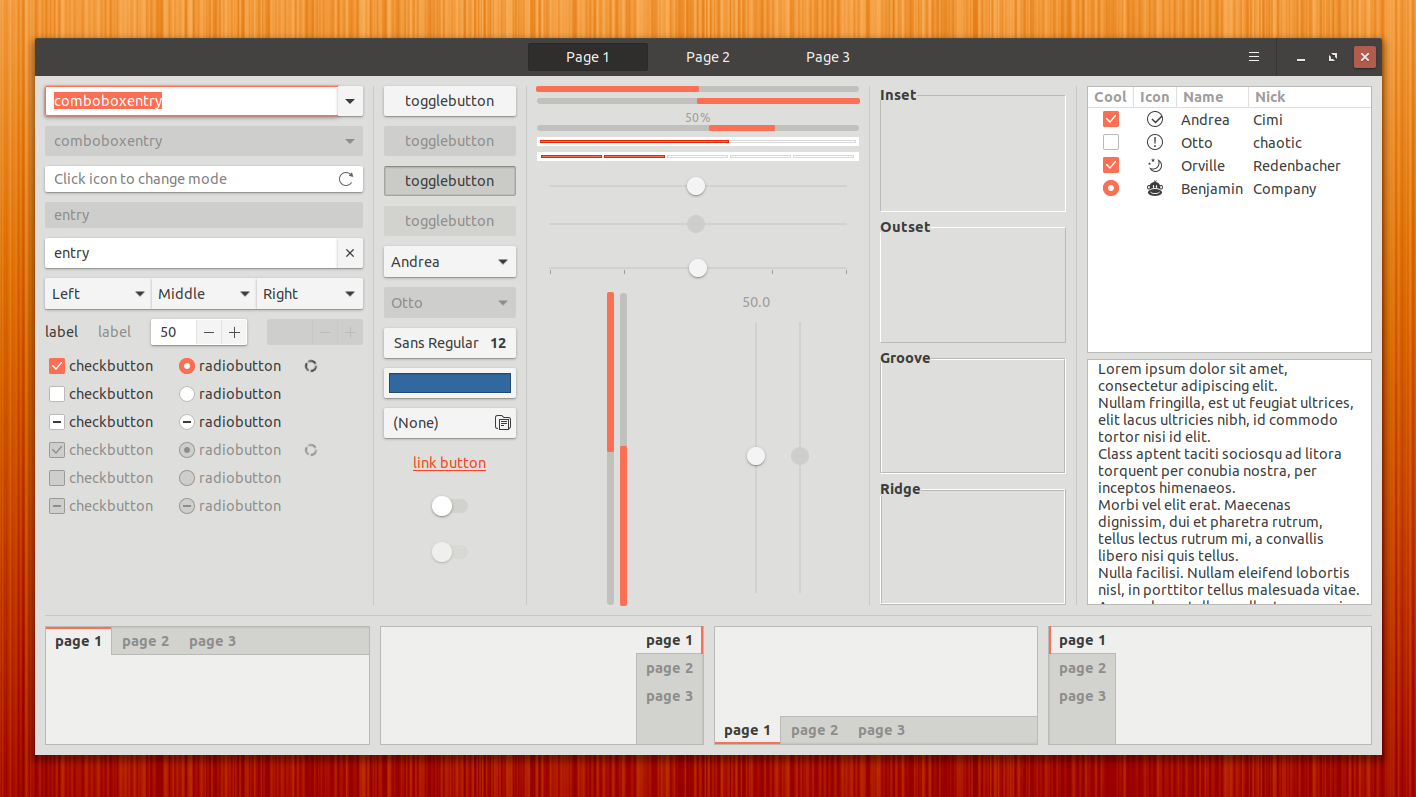This screenshot has width=1416, height=797.
Task: Select page 3 tab in the top-tabbed notebook
Action: (x=212, y=642)
